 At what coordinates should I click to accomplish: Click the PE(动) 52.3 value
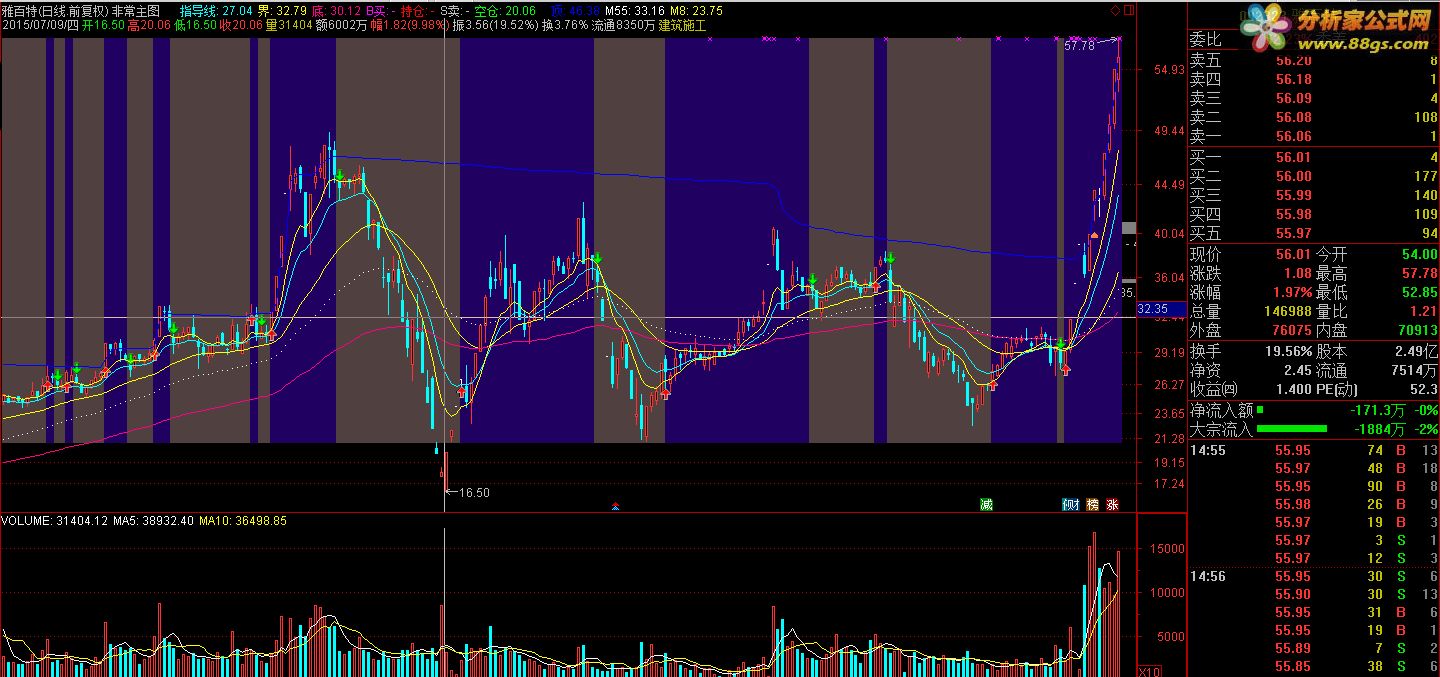[x=1423, y=390]
